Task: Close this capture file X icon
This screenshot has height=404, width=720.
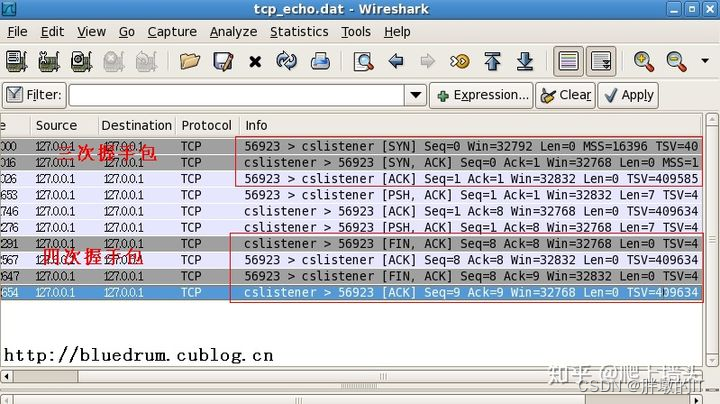Action: point(255,62)
